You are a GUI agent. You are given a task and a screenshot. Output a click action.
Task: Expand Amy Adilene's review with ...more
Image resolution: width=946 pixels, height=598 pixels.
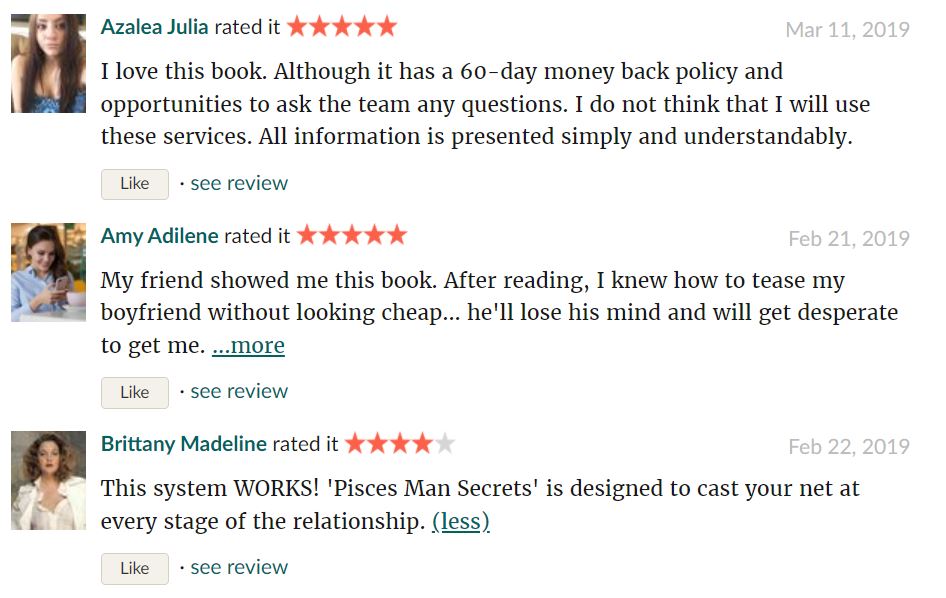click(x=248, y=346)
